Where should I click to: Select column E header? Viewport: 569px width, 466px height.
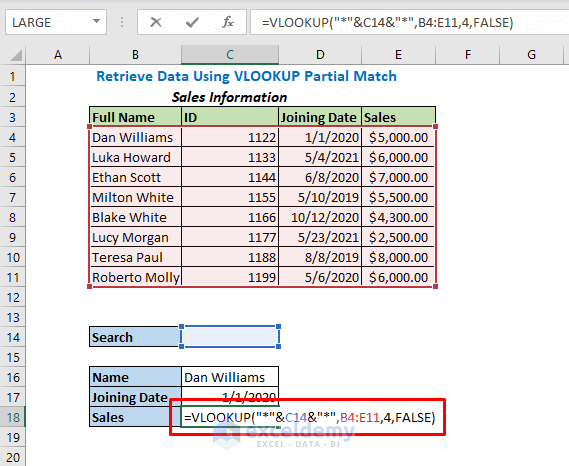(398, 55)
